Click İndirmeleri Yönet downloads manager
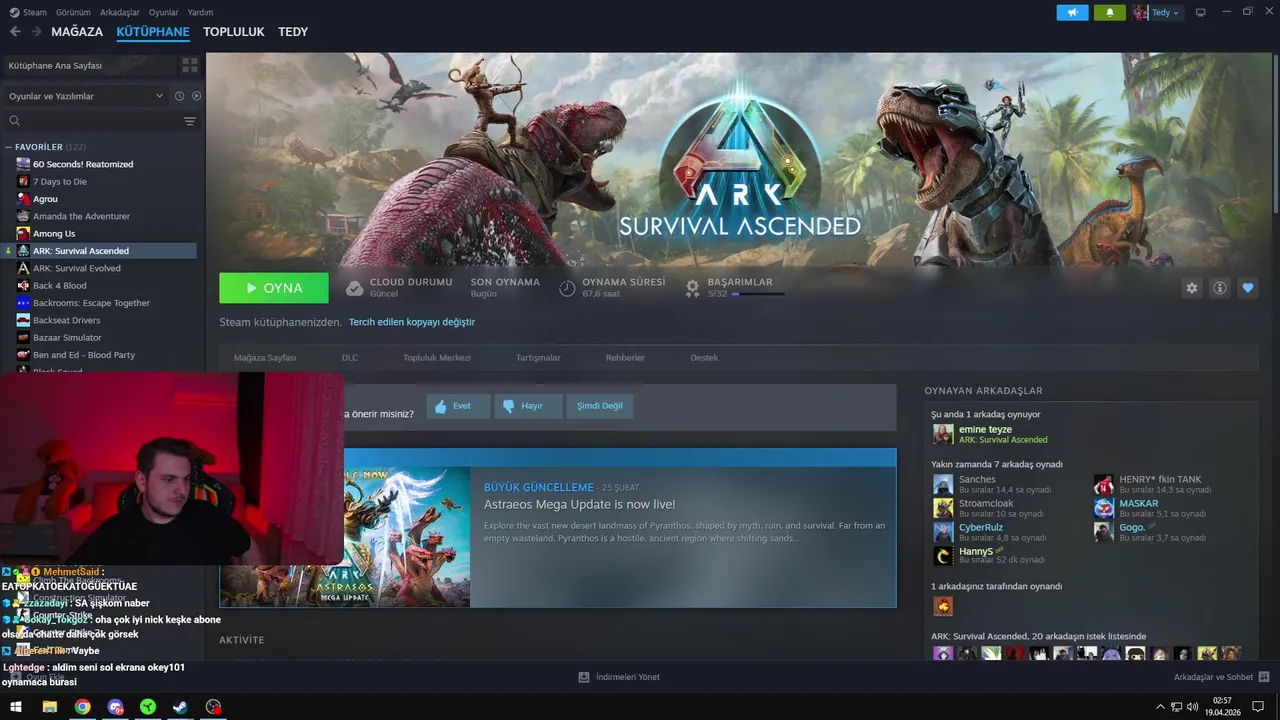The image size is (1280, 720). (x=619, y=677)
